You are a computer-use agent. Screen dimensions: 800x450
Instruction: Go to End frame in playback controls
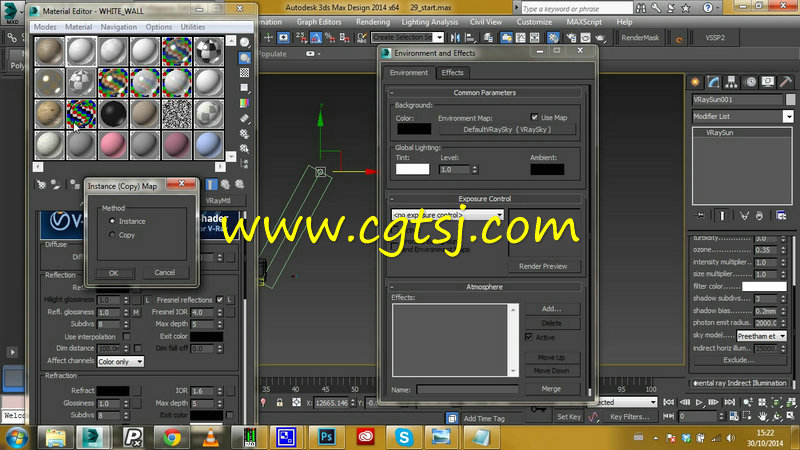click(730, 403)
